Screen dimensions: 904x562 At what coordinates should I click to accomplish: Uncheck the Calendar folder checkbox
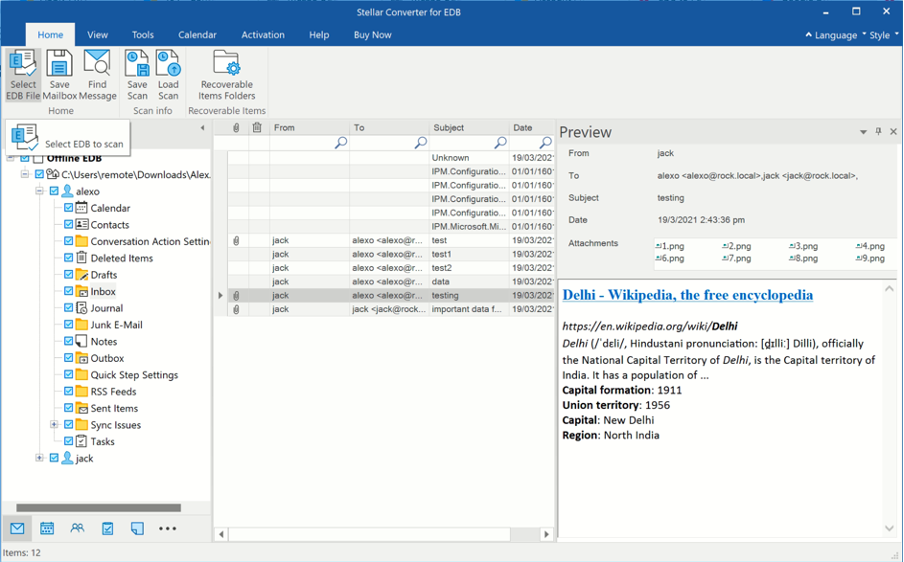tap(68, 208)
